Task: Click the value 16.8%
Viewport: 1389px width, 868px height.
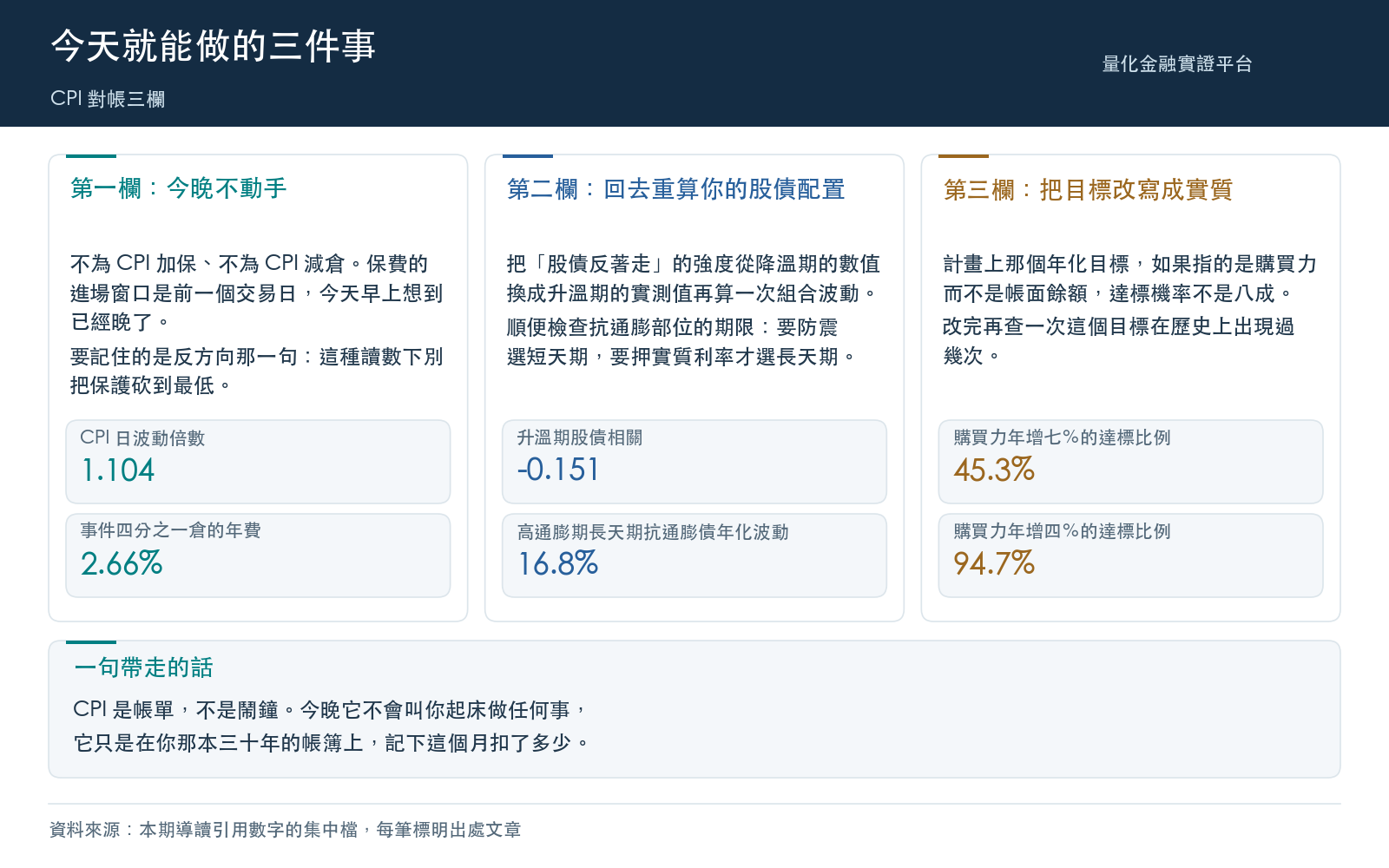Action: click(557, 563)
